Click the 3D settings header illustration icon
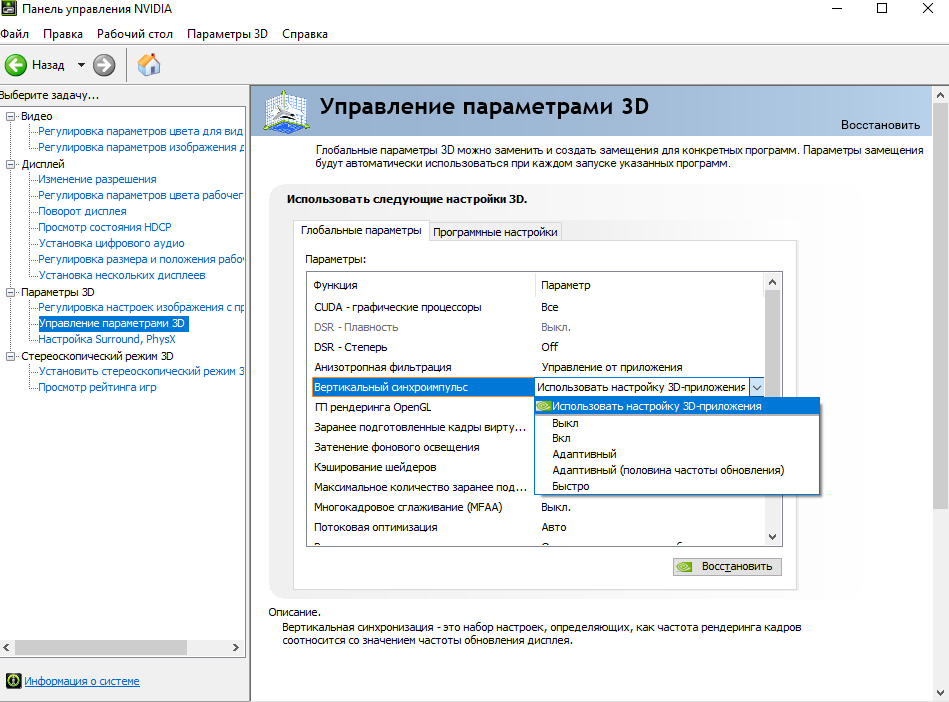This screenshot has height=702, width=949. (x=287, y=111)
